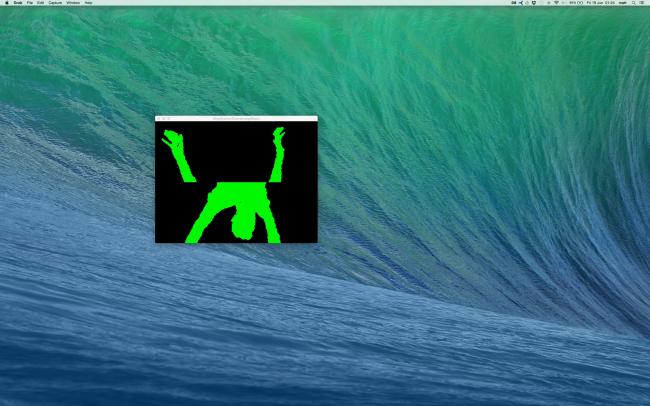Open the Help menu
Screen dimensions: 650x406
click(x=88, y=2)
